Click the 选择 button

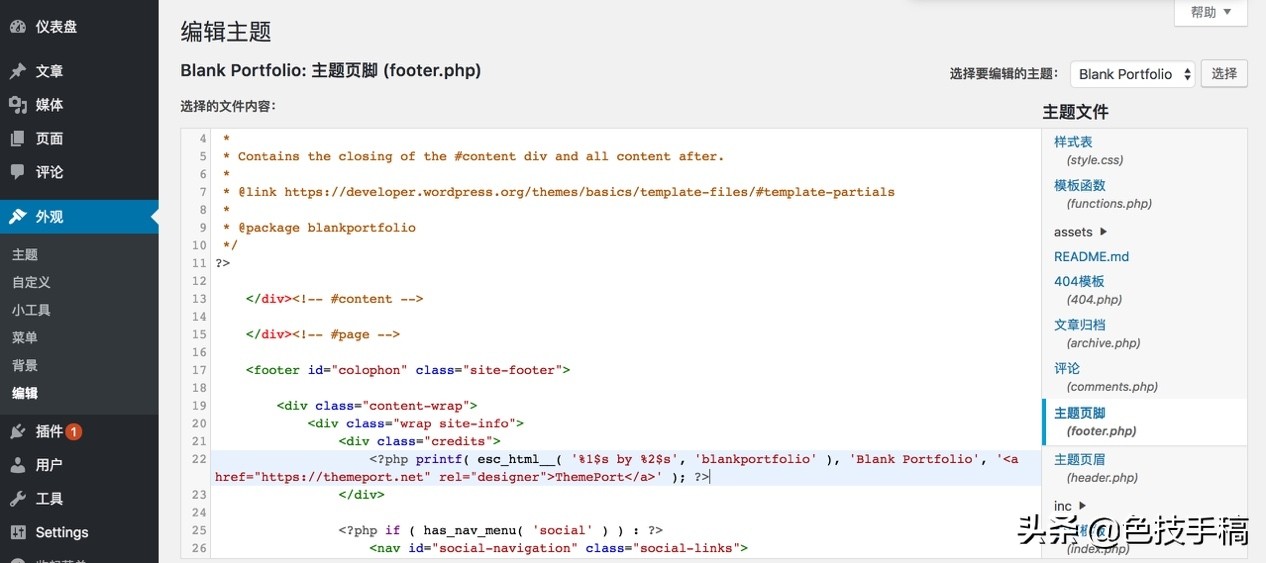pos(1224,73)
